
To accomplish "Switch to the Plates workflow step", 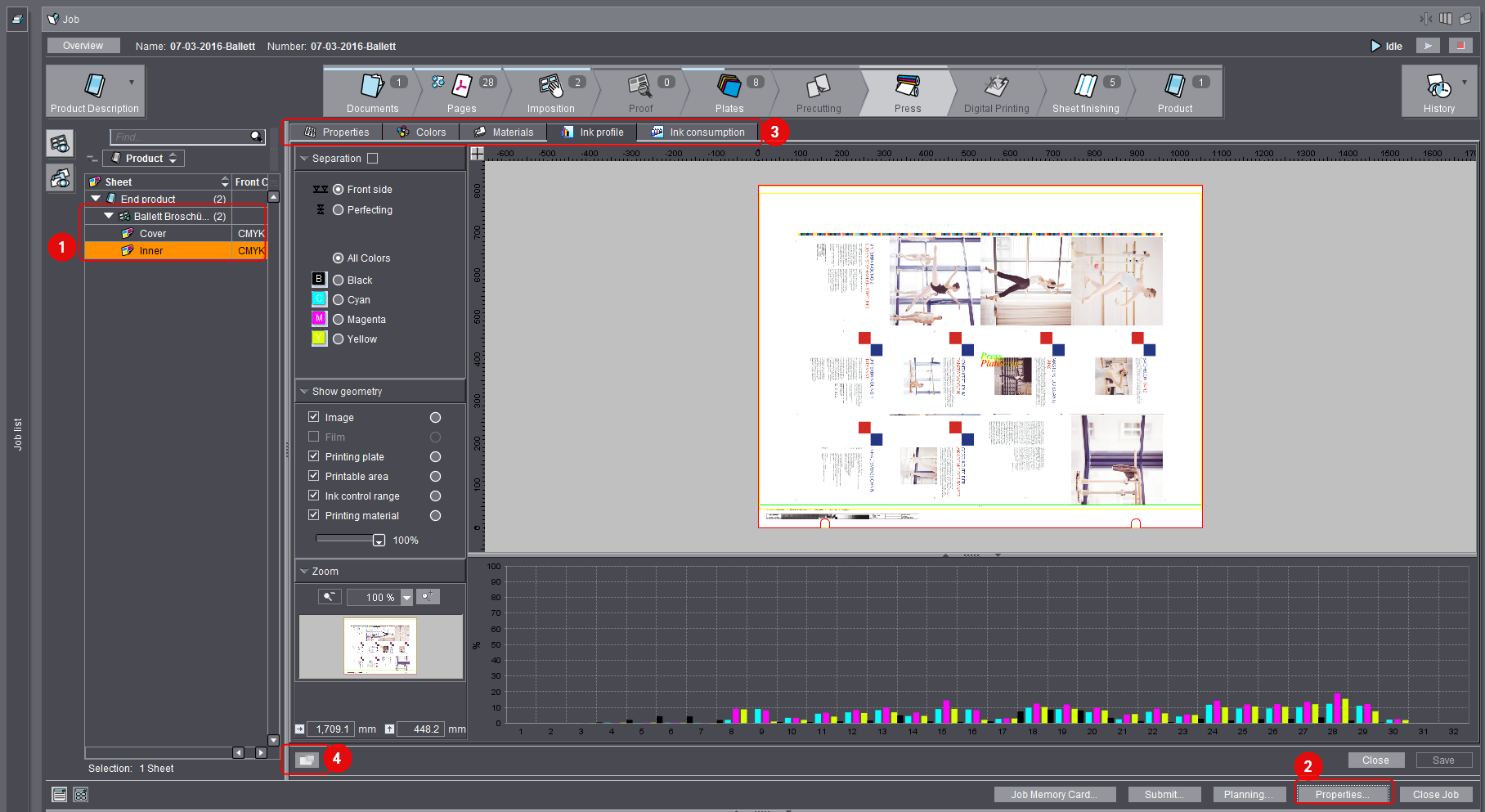I will (x=730, y=92).
